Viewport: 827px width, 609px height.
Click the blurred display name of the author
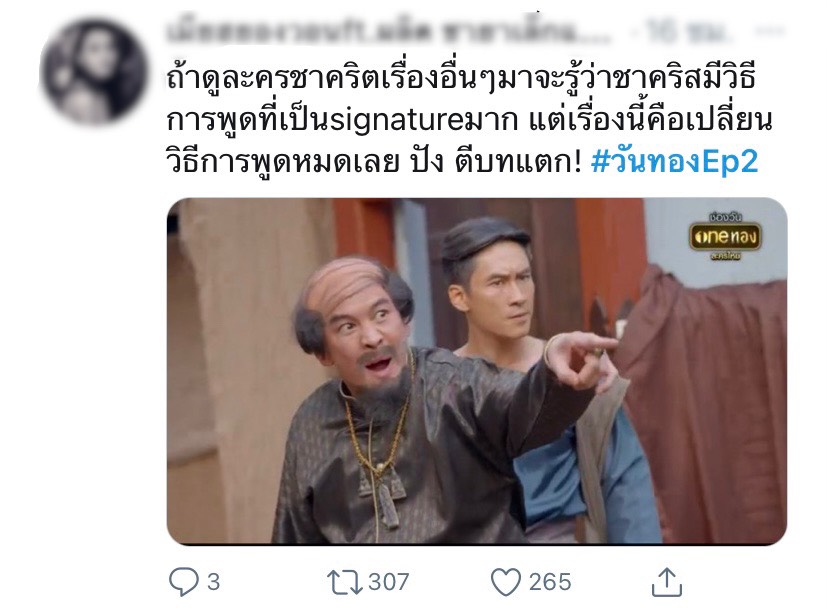388,32
